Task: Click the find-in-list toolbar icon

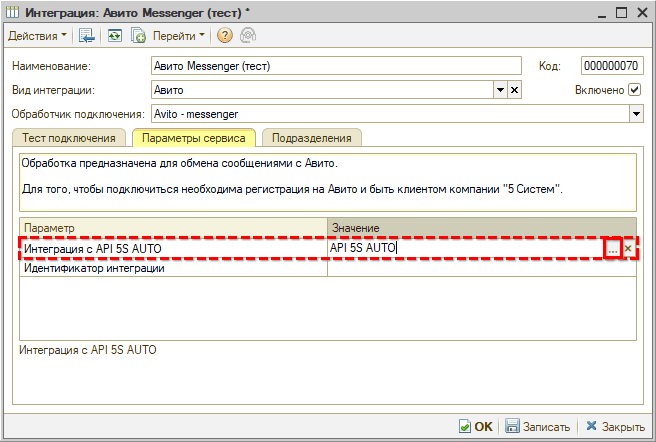Action: click(87, 35)
